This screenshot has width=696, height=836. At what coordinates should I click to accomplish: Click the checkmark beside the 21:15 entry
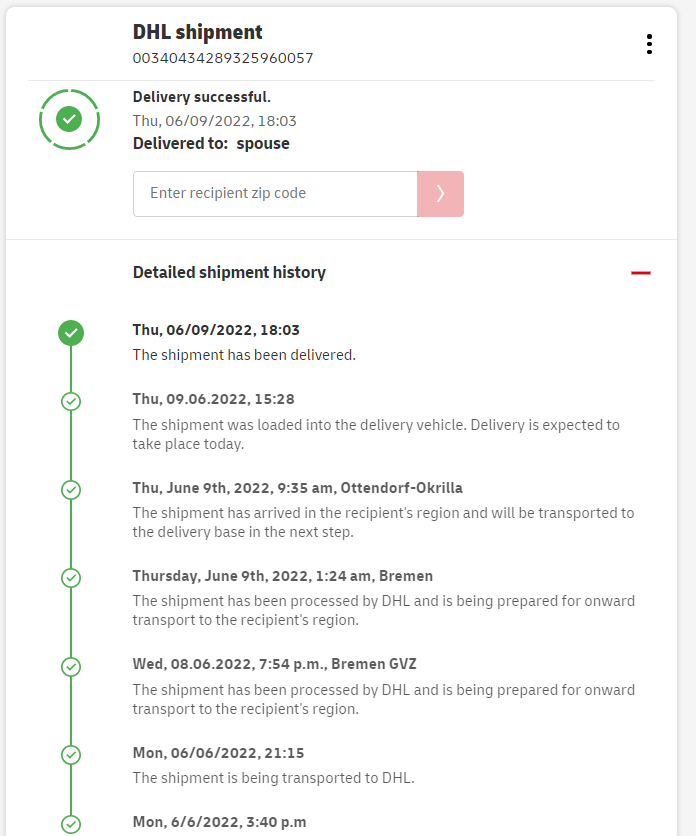tap(71, 754)
